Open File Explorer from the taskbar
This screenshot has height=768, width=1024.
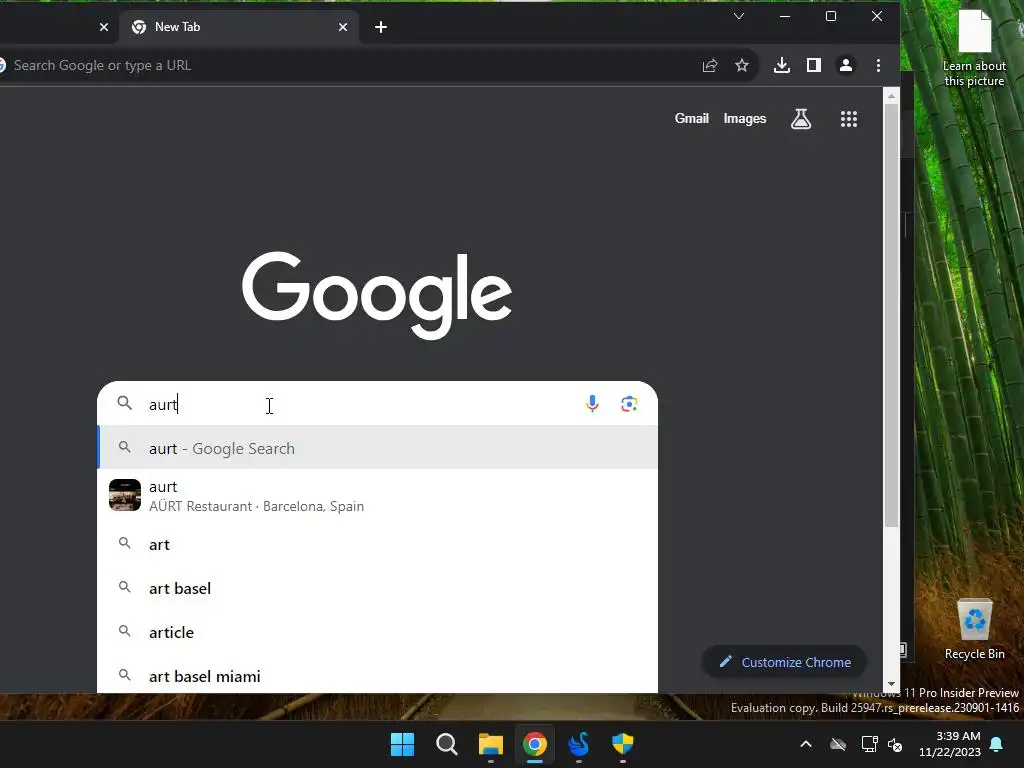[x=490, y=744]
